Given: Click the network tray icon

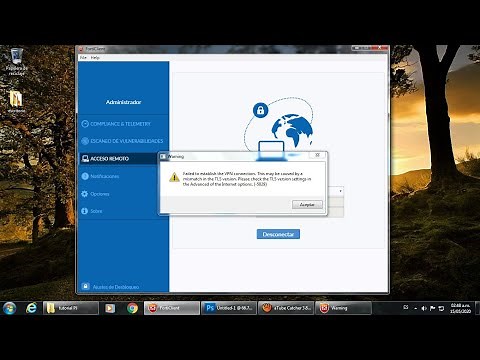Looking at the screenshot, I should coord(441,308).
